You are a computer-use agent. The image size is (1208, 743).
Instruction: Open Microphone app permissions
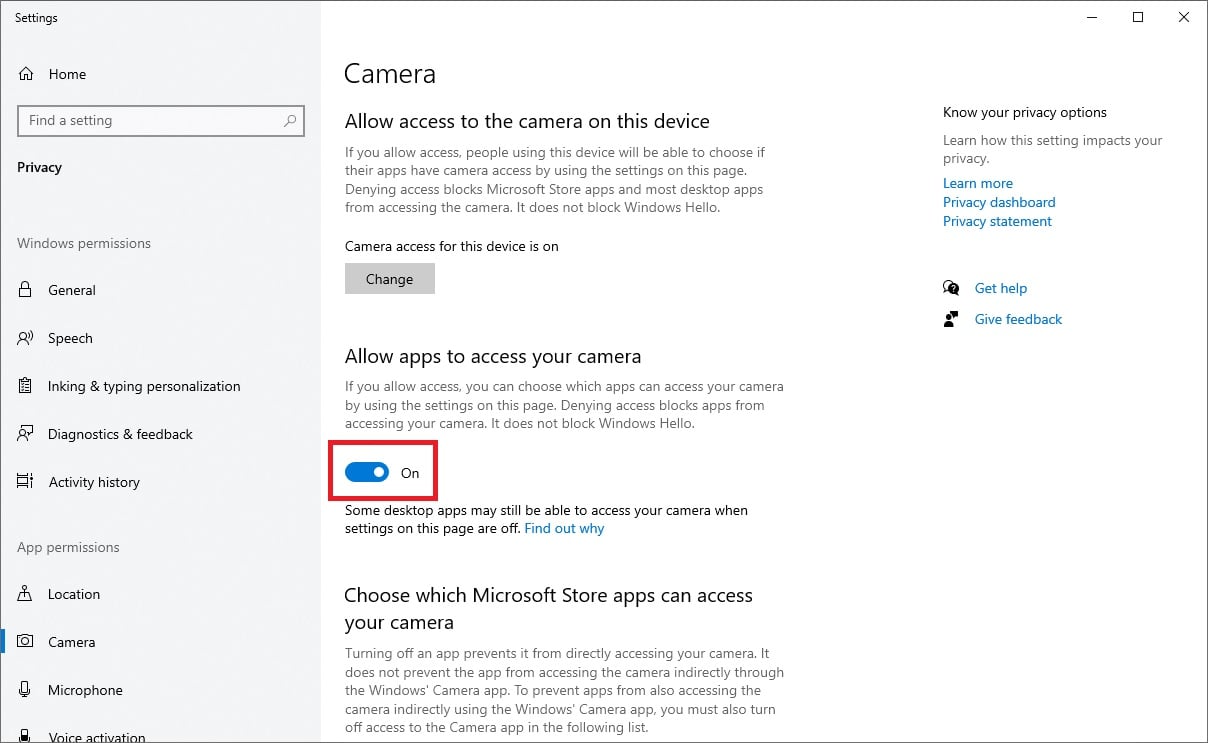point(85,690)
